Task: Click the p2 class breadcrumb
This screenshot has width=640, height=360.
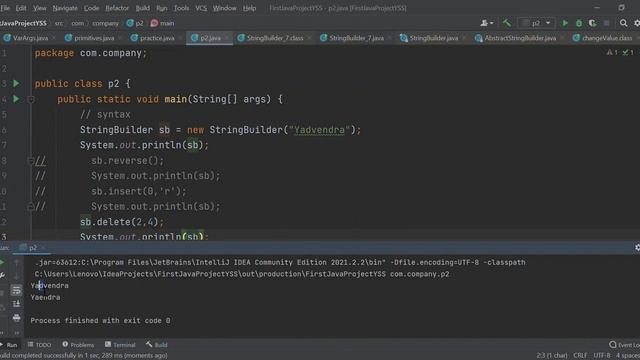Action: (135, 23)
